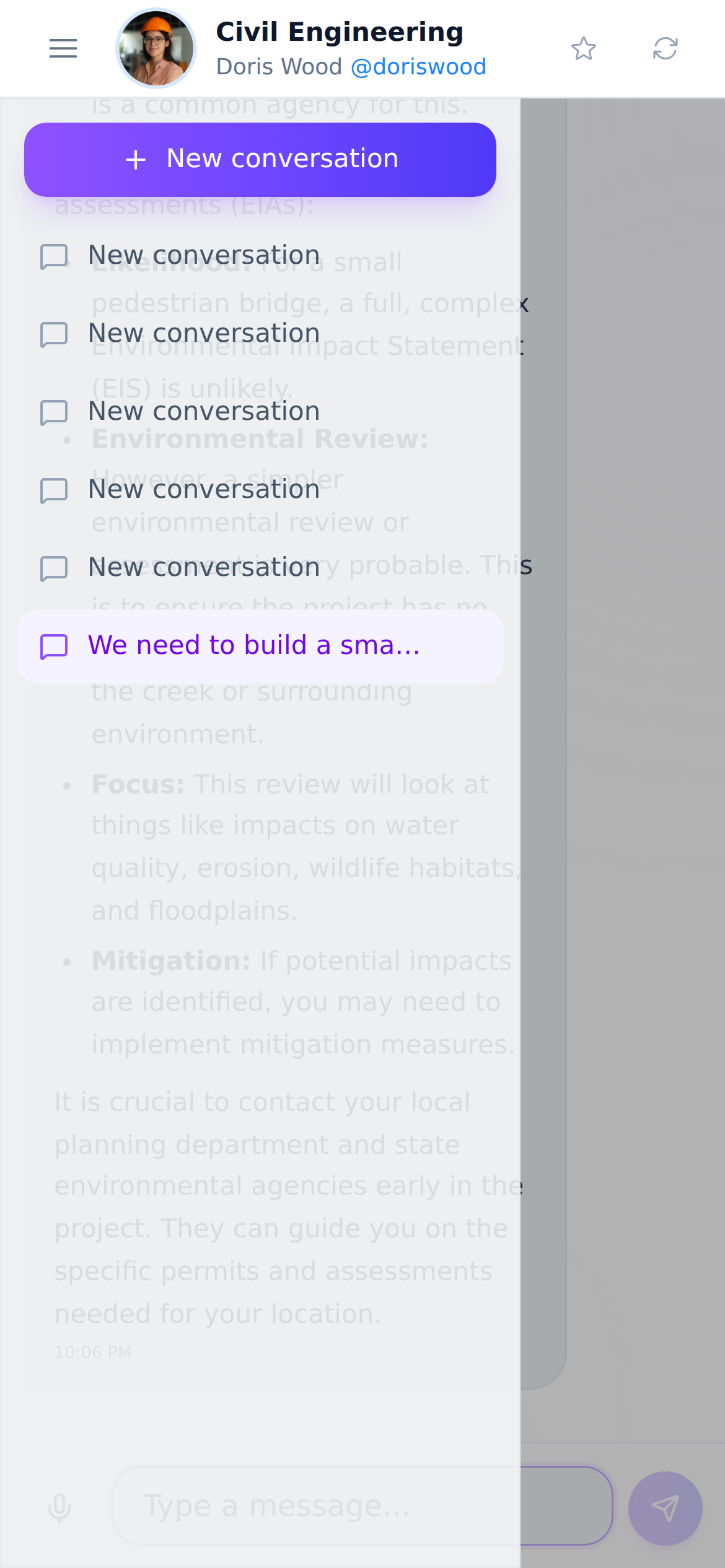The image size is (725, 1568).
Task: Select the fourth New conversation entry
Action: (x=260, y=490)
